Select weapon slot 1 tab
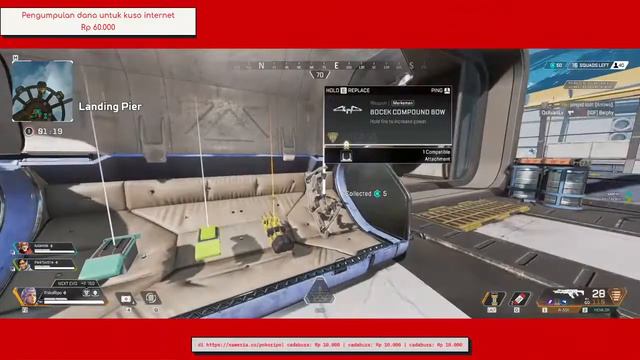The width and height of the screenshot is (640, 360). pyautogui.click(x=559, y=310)
